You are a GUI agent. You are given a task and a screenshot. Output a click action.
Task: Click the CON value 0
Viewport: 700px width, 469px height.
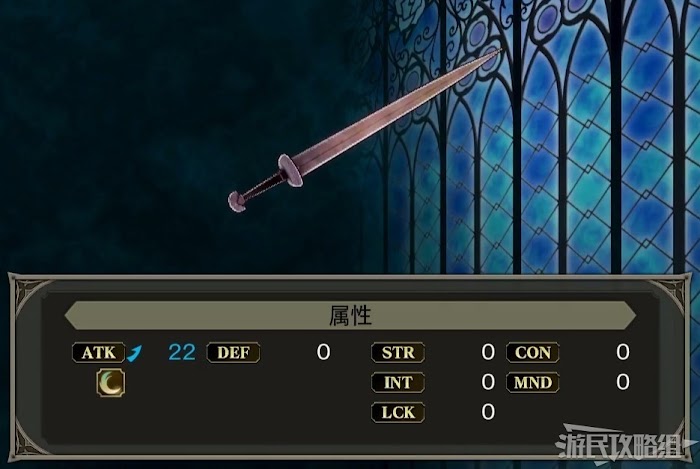click(623, 352)
